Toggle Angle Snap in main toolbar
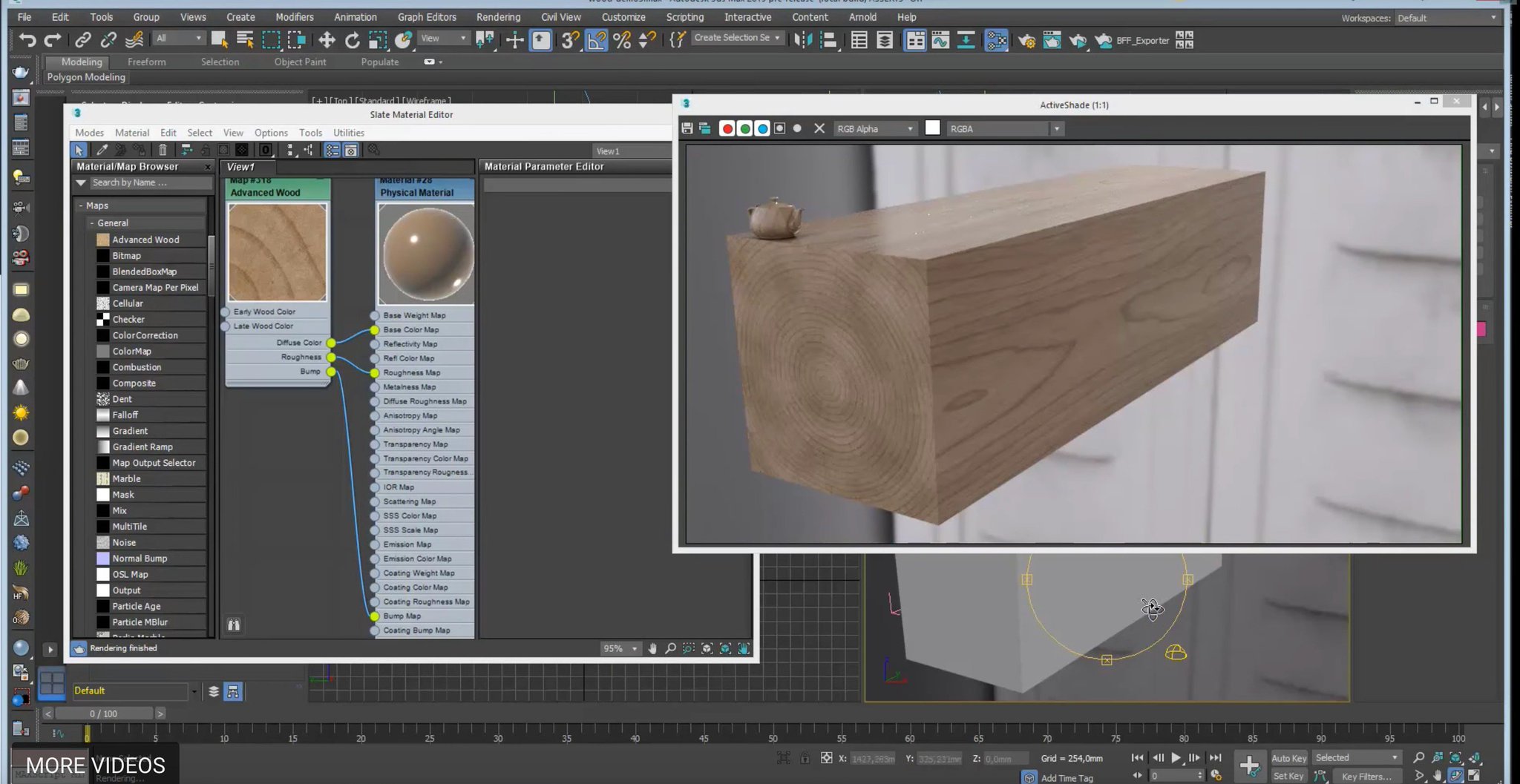The width and height of the screenshot is (1520, 784). click(596, 40)
